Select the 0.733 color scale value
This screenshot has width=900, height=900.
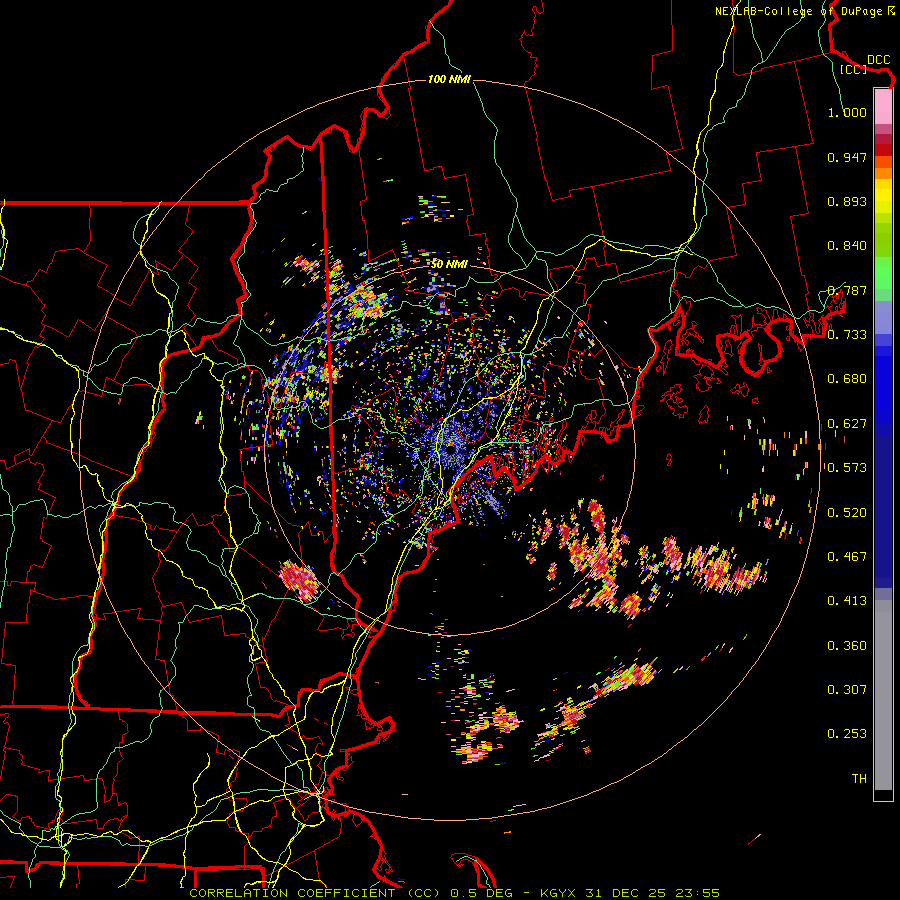(x=847, y=335)
